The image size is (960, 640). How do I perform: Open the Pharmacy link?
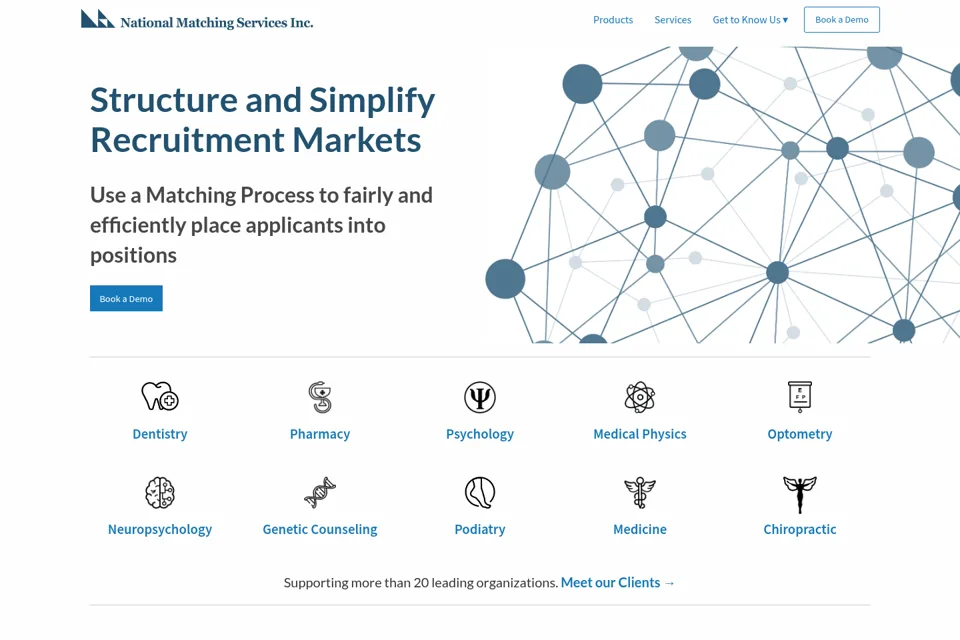pos(320,434)
